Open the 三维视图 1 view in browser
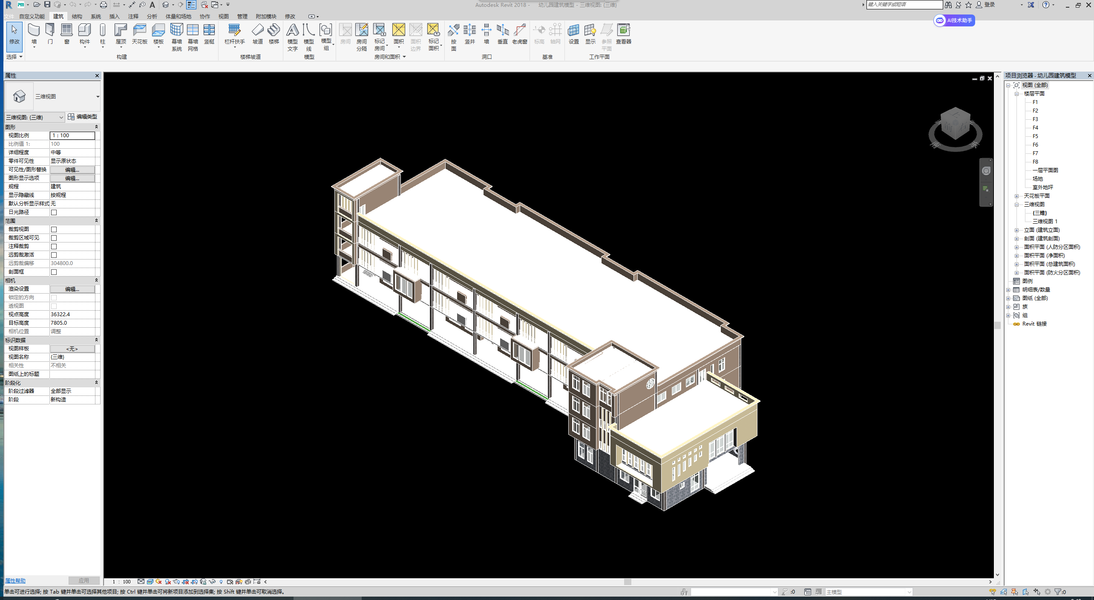1094x600 pixels. (1045, 221)
